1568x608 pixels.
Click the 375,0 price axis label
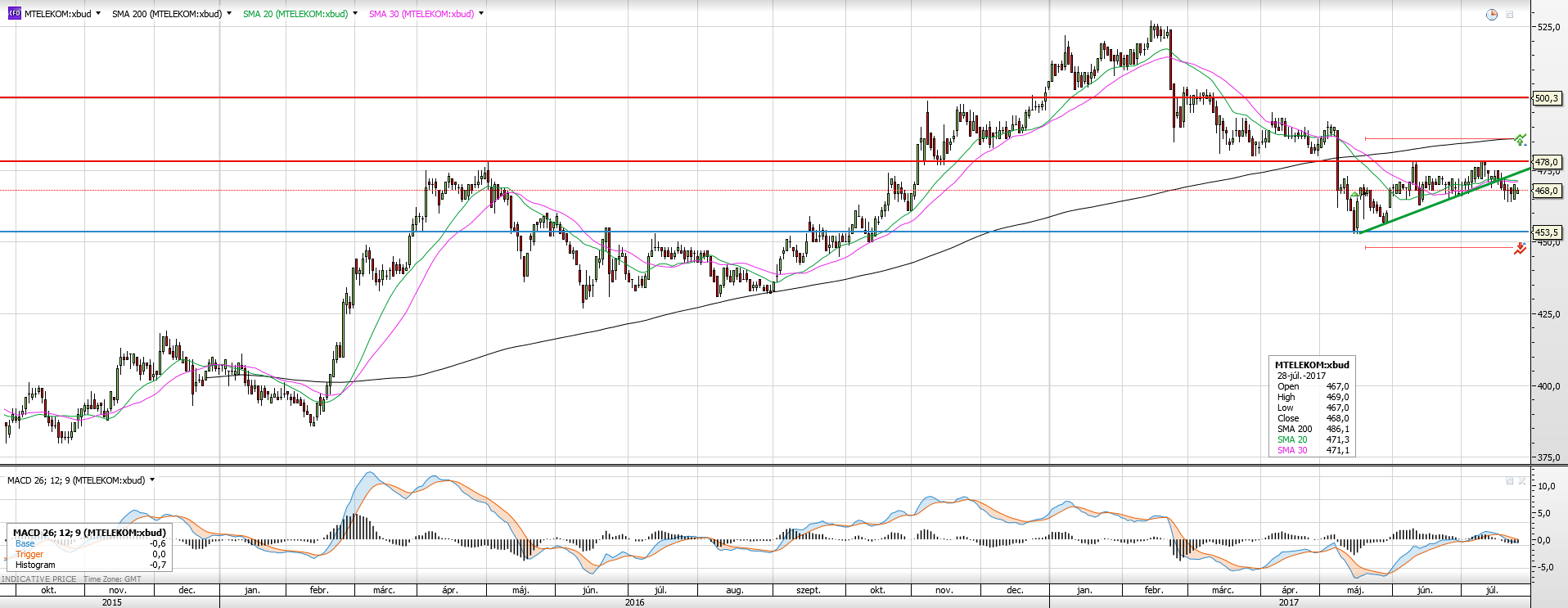click(x=1548, y=457)
